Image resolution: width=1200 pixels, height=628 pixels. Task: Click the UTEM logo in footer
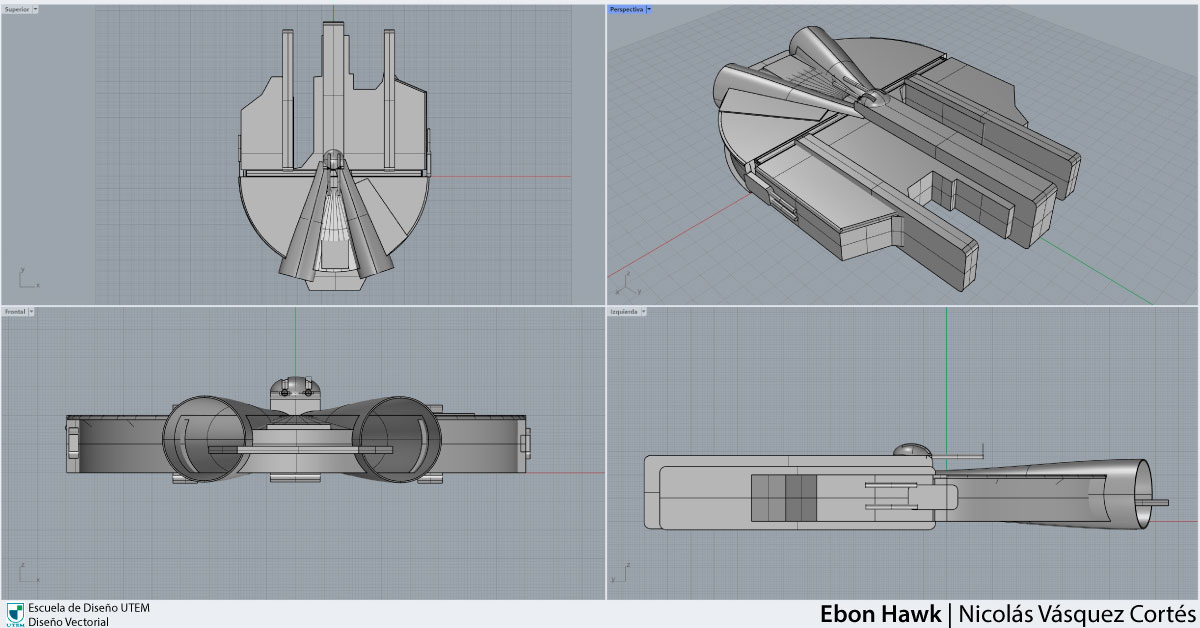pyautogui.click(x=15, y=614)
